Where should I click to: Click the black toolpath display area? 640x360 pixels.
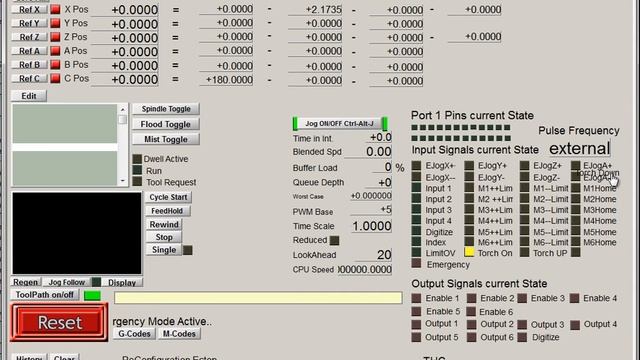tap(77, 233)
